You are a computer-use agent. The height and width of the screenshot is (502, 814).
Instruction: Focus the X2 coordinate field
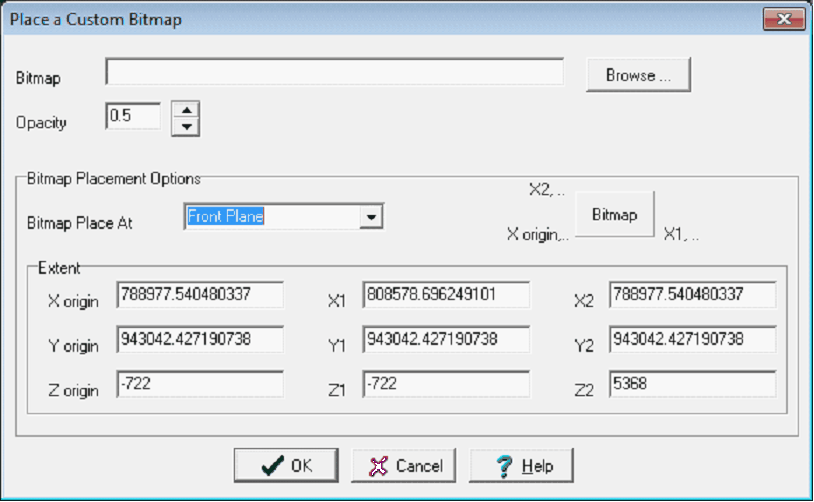(692, 295)
